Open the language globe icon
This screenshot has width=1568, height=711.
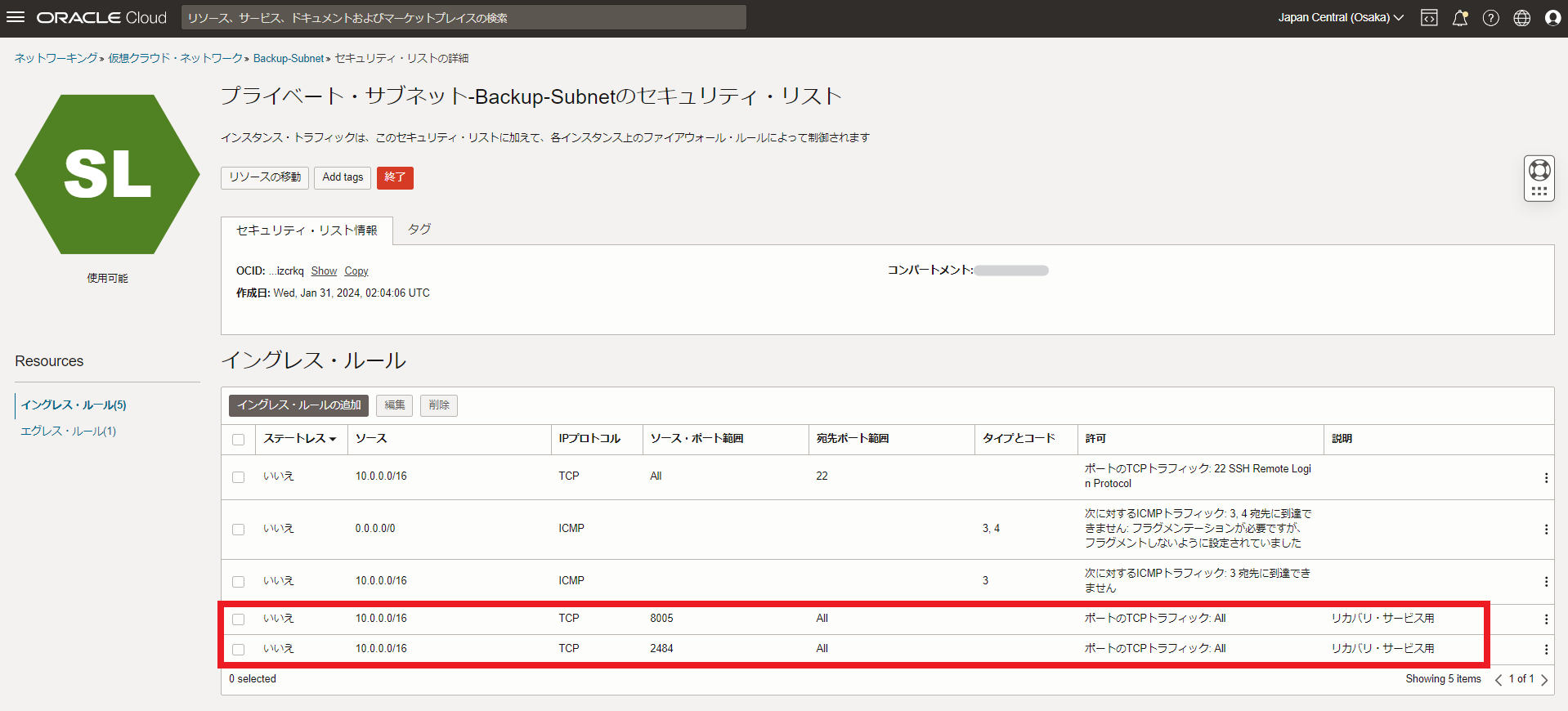coord(1521,18)
